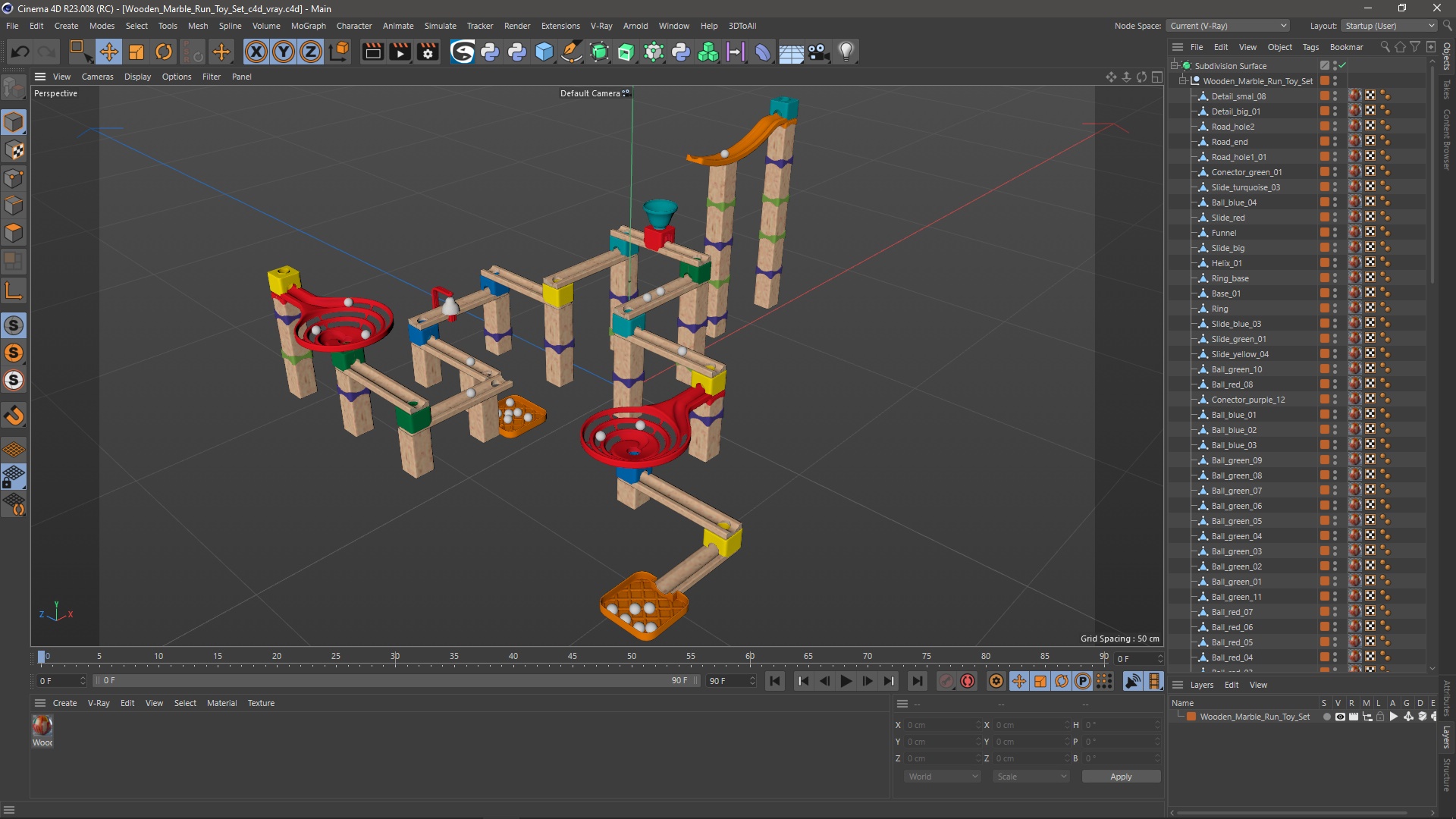
Task: Select Polygons mode icon
Action: [14, 233]
